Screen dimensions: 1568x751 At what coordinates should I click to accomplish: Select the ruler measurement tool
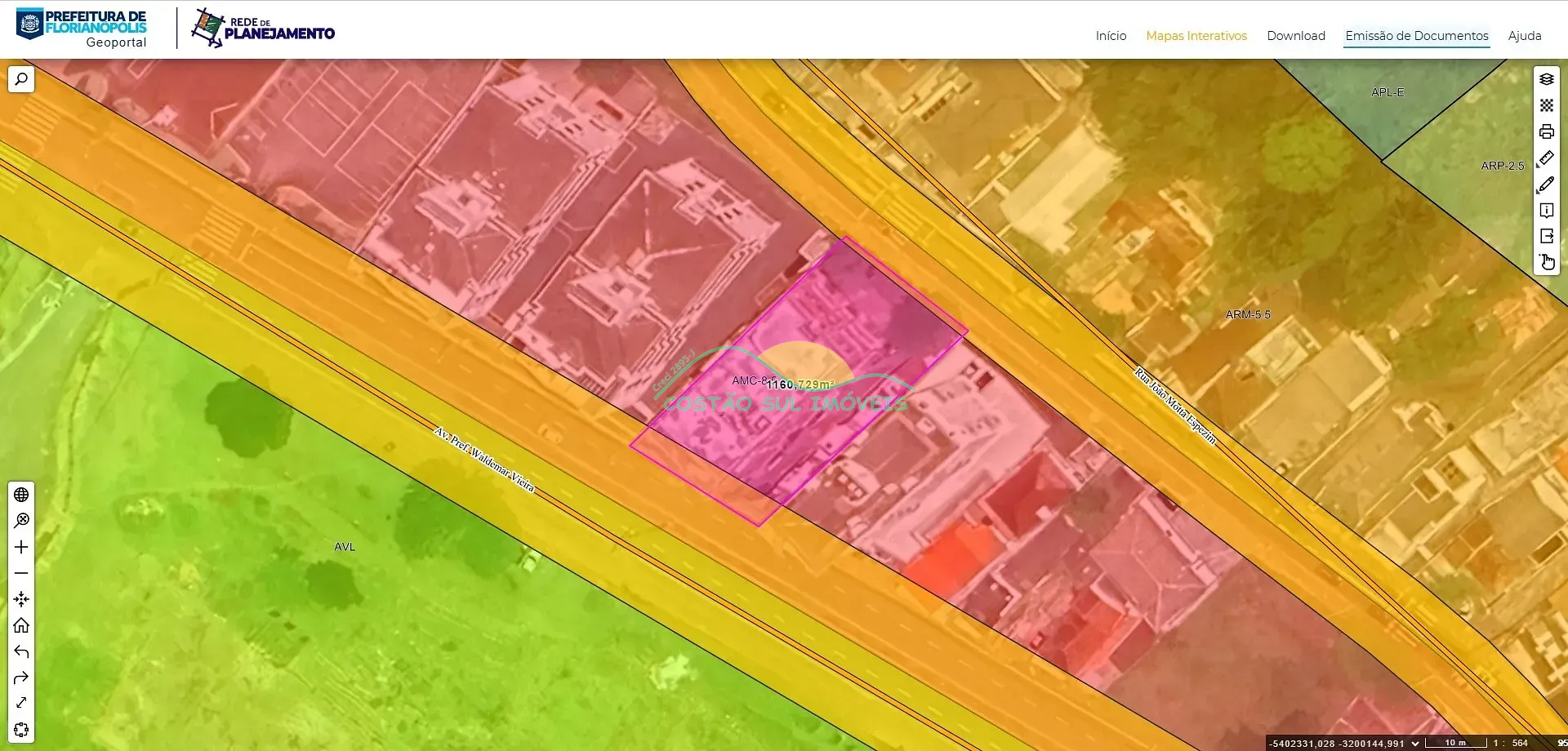[x=1547, y=158]
